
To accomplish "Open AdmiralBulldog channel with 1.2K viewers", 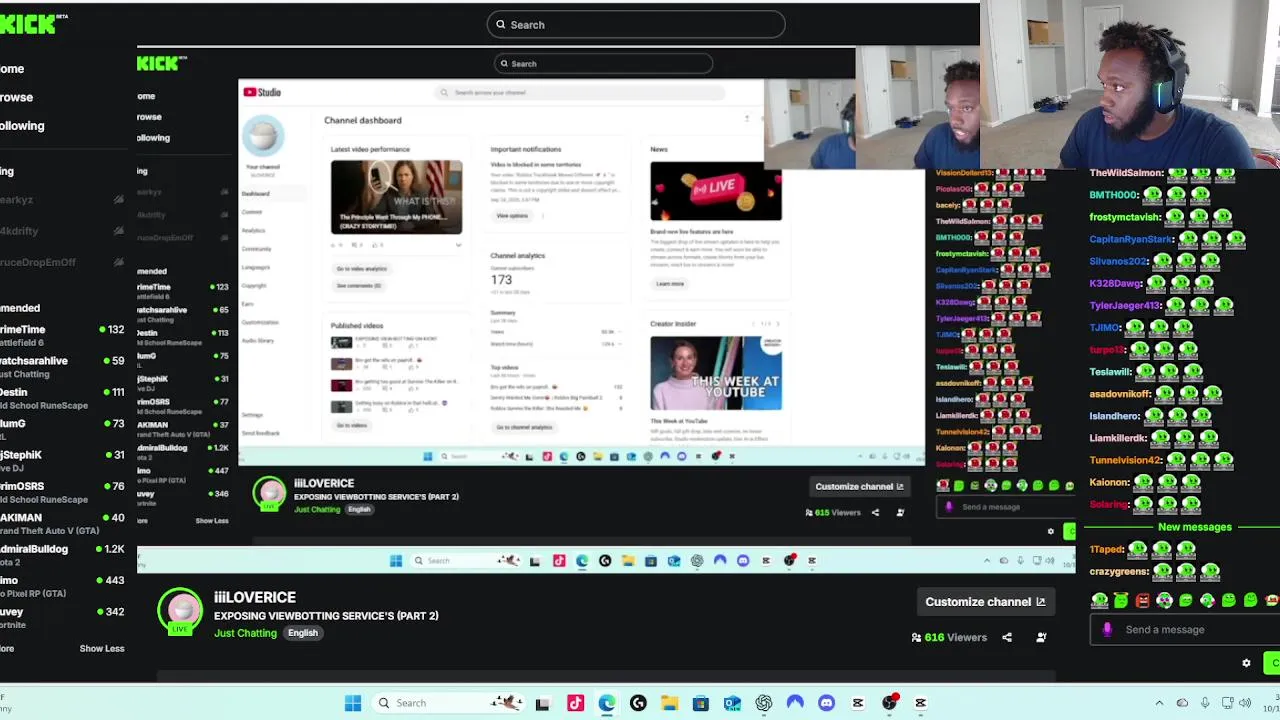I will point(62,555).
